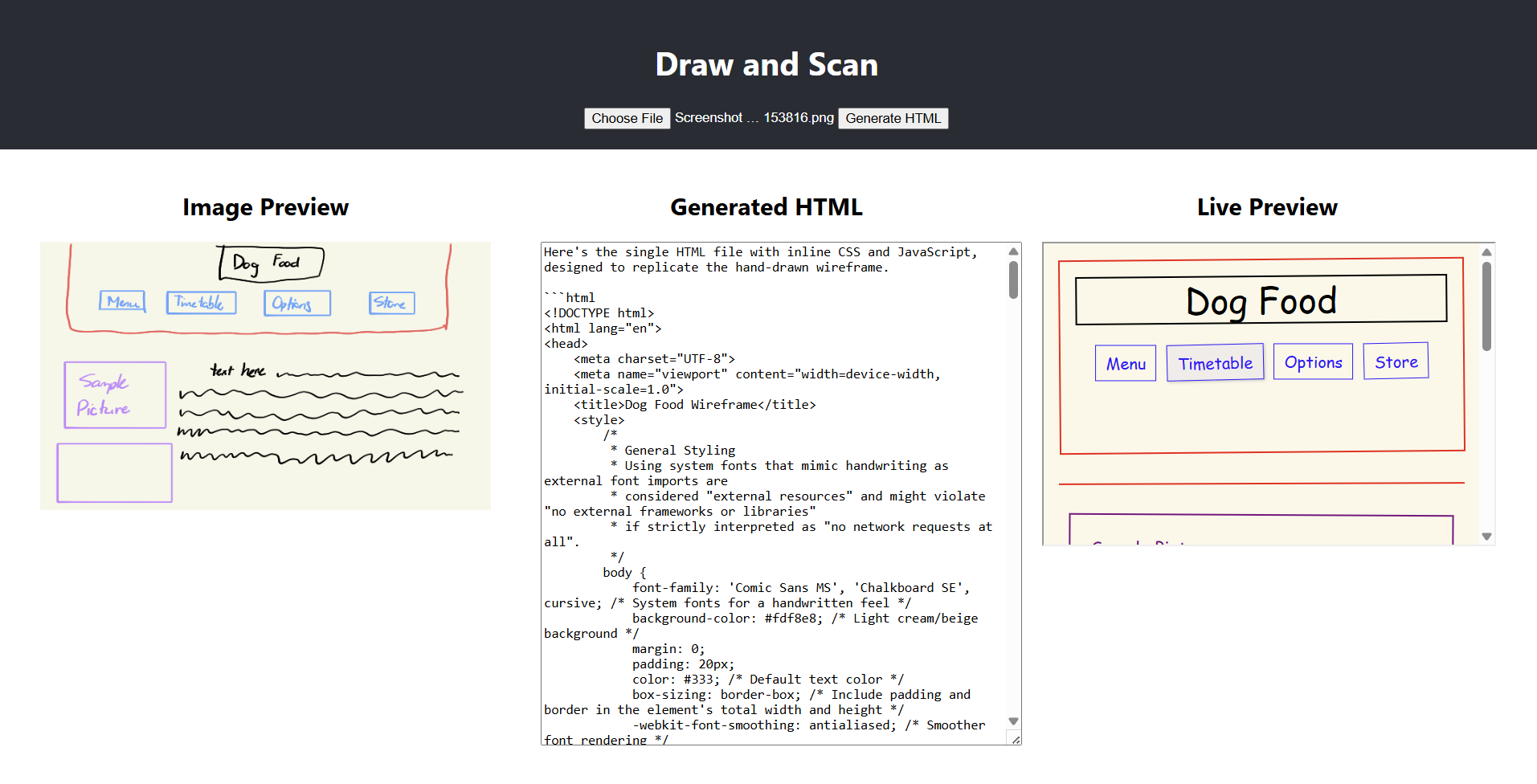The height and width of the screenshot is (784, 1537).
Task: Click the Timetable button in Live Preview
Action: coord(1215,363)
